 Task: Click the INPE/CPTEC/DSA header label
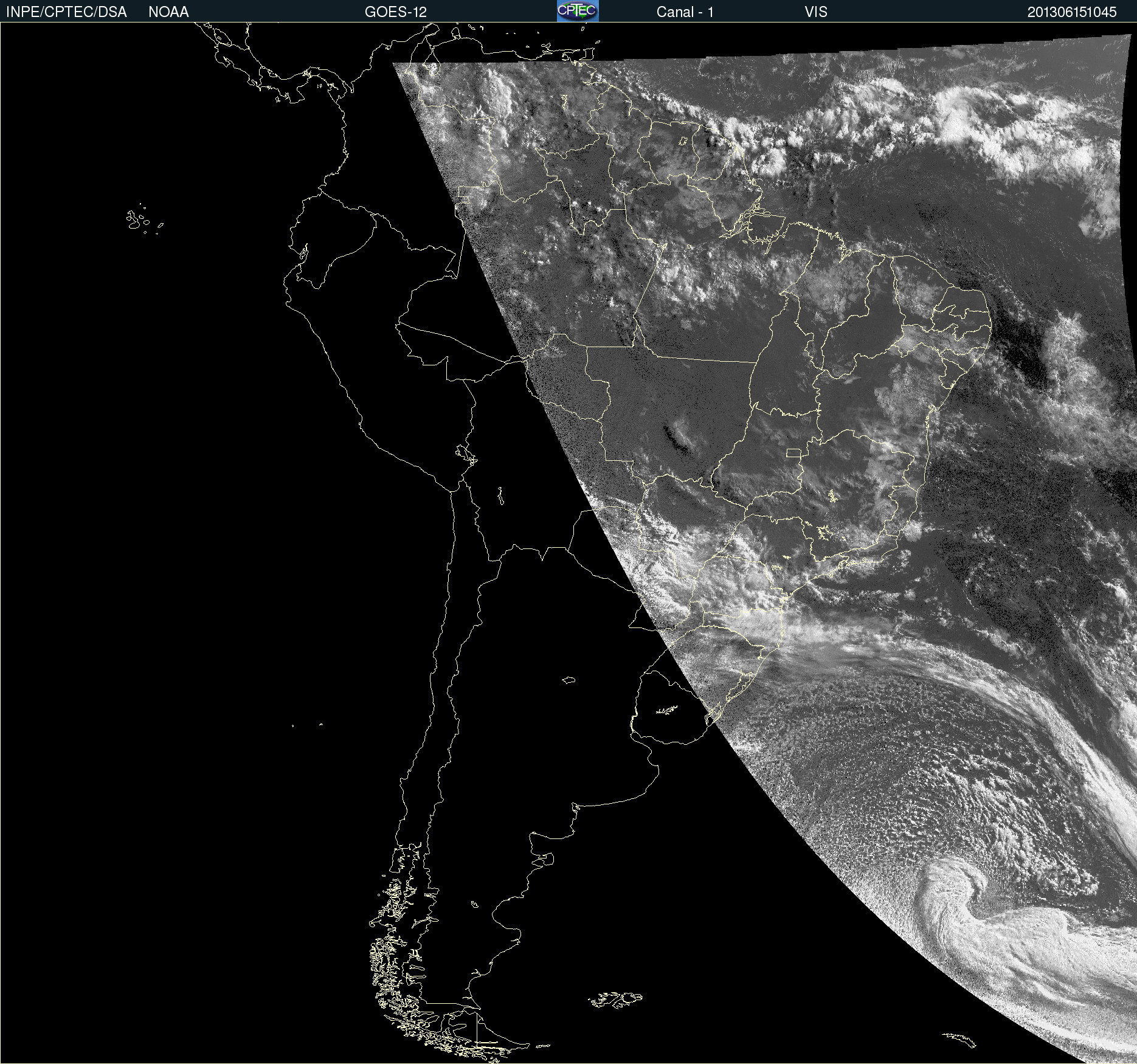pyautogui.click(x=66, y=12)
